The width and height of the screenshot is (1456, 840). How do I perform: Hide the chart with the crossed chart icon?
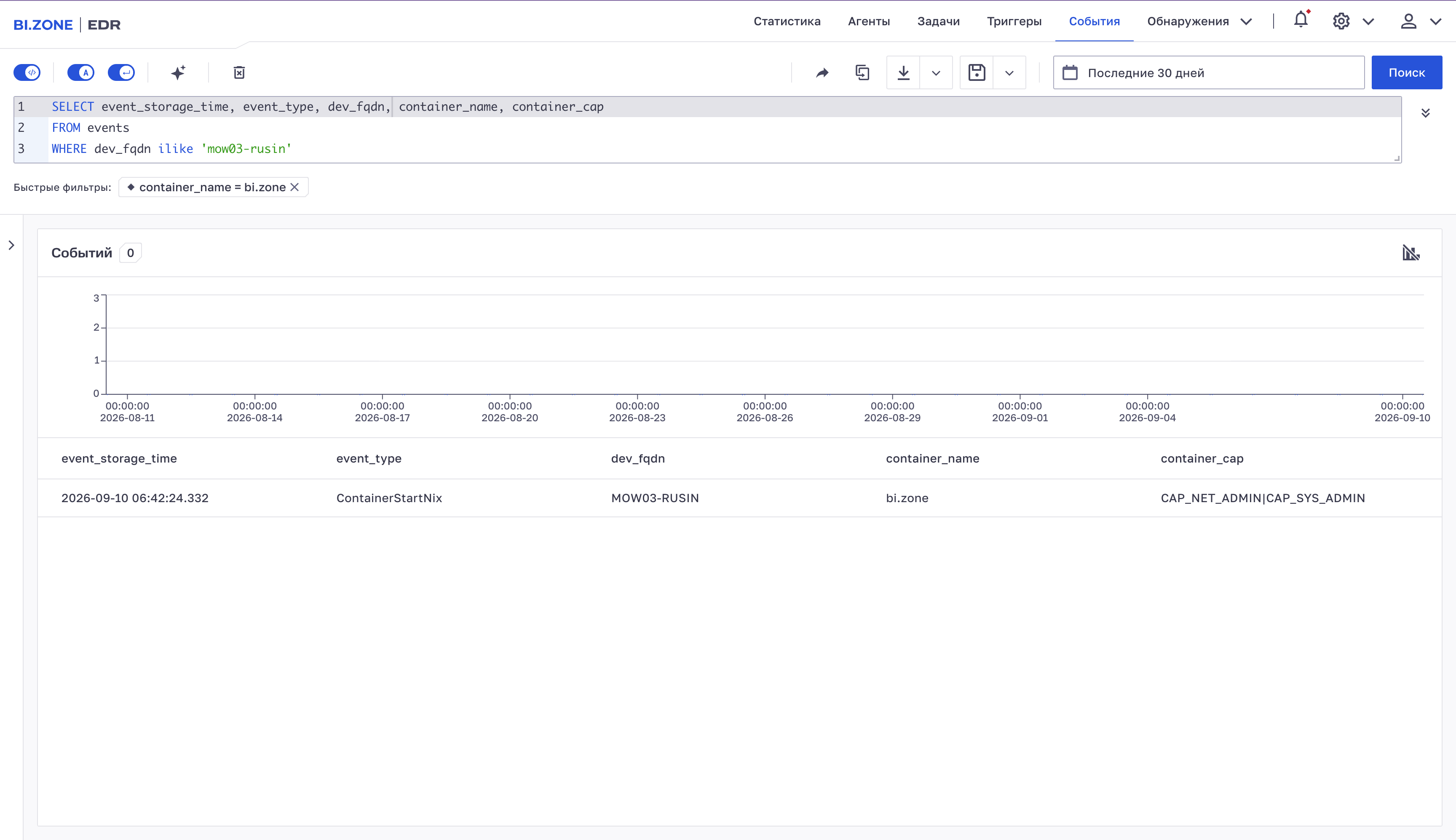click(x=1411, y=253)
